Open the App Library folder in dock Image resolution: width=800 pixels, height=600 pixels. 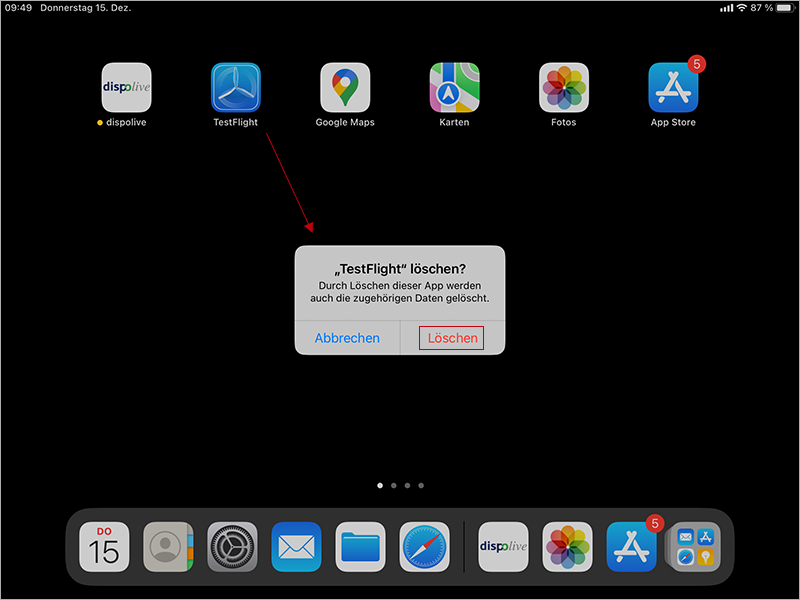695,546
